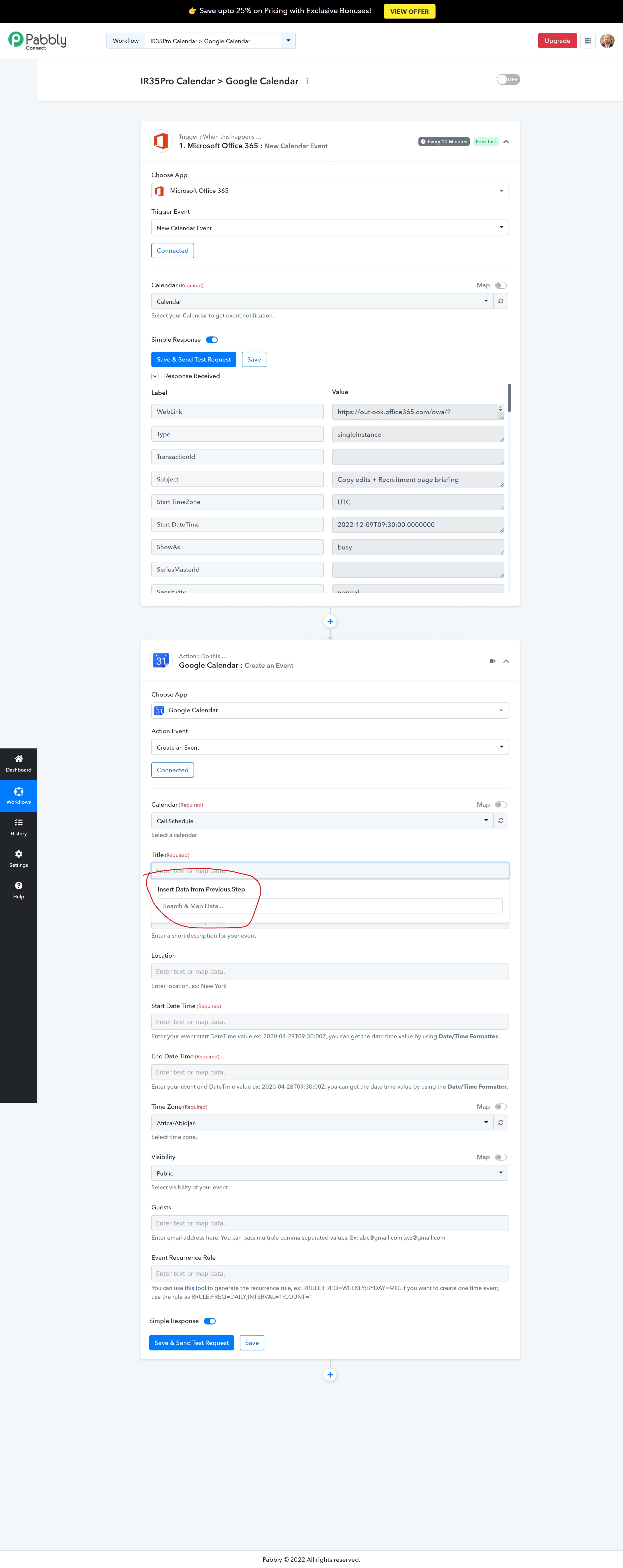Toggle the workflow OFF switch
Screen dimensions: 623x1568
point(508,80)
